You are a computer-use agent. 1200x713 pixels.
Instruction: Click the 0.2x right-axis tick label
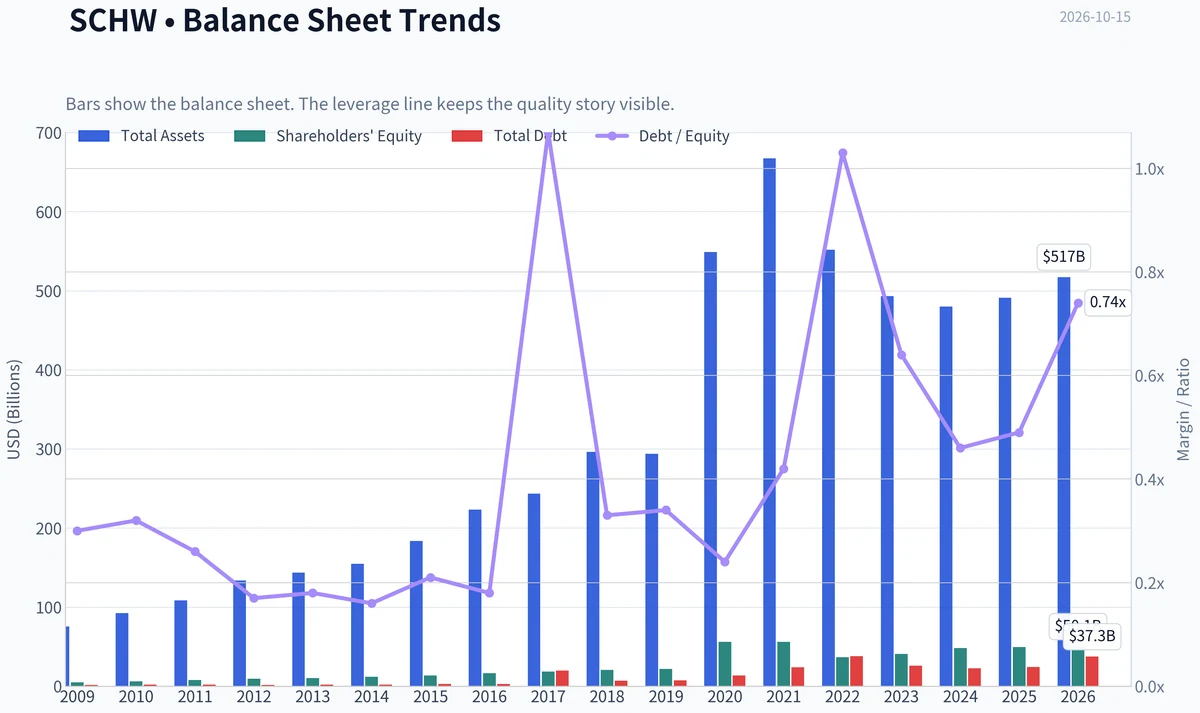pyautogui.click(x=1150, y=583)
